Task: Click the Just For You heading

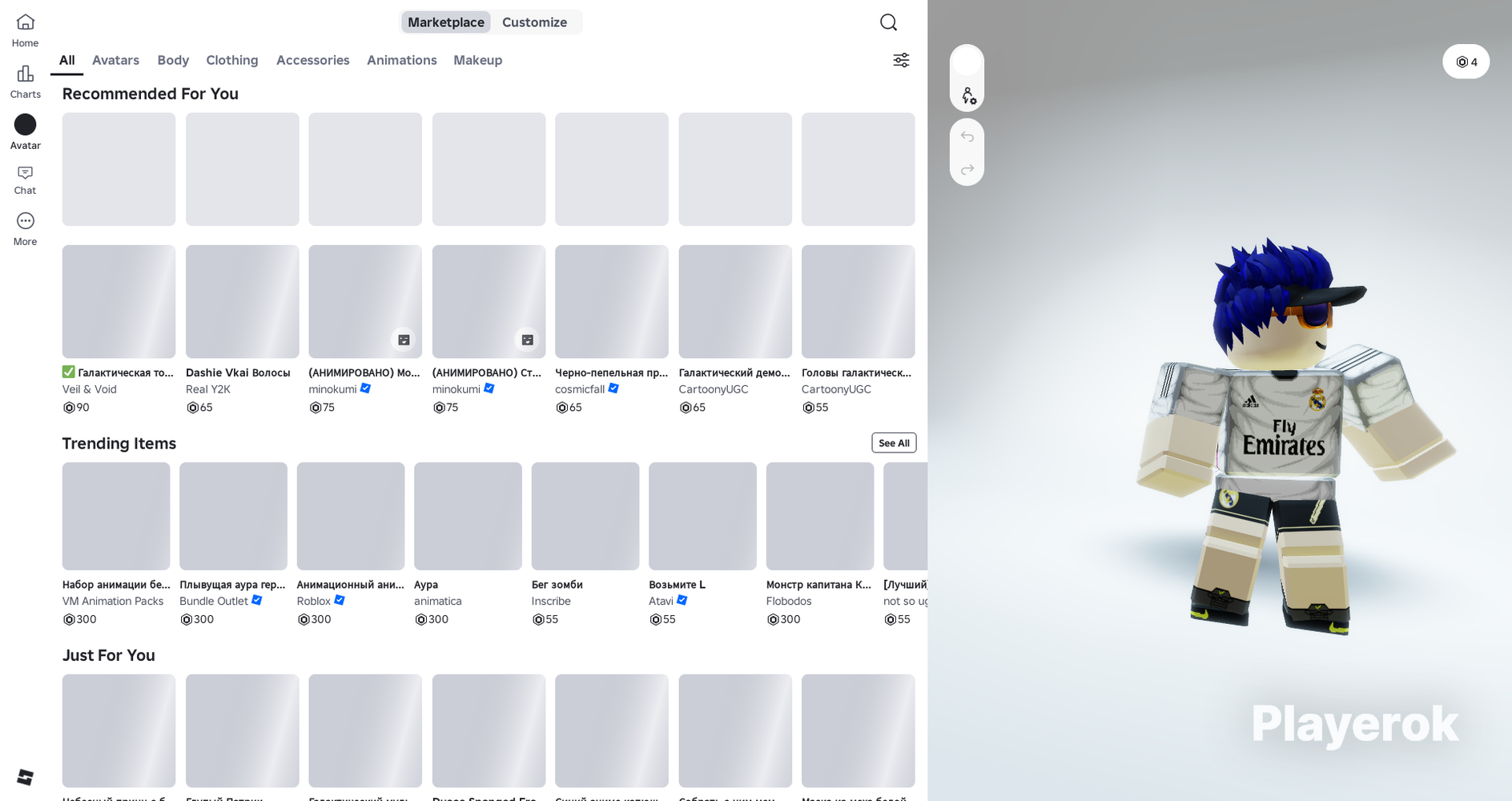Action: 109,655
